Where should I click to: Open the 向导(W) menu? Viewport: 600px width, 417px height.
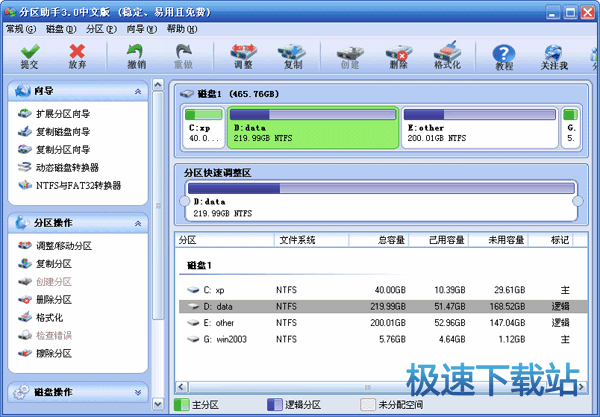142,29
